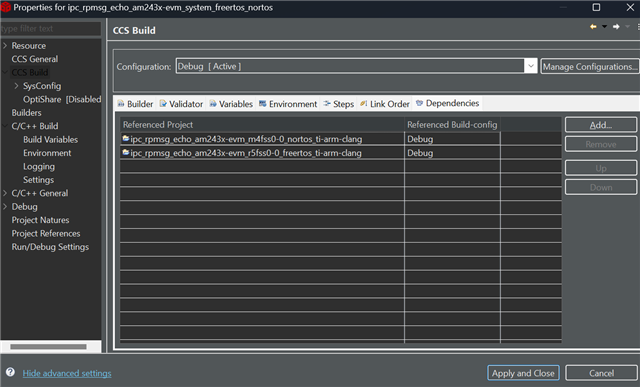Switch to the Builder tab

(x=135, y=104)
